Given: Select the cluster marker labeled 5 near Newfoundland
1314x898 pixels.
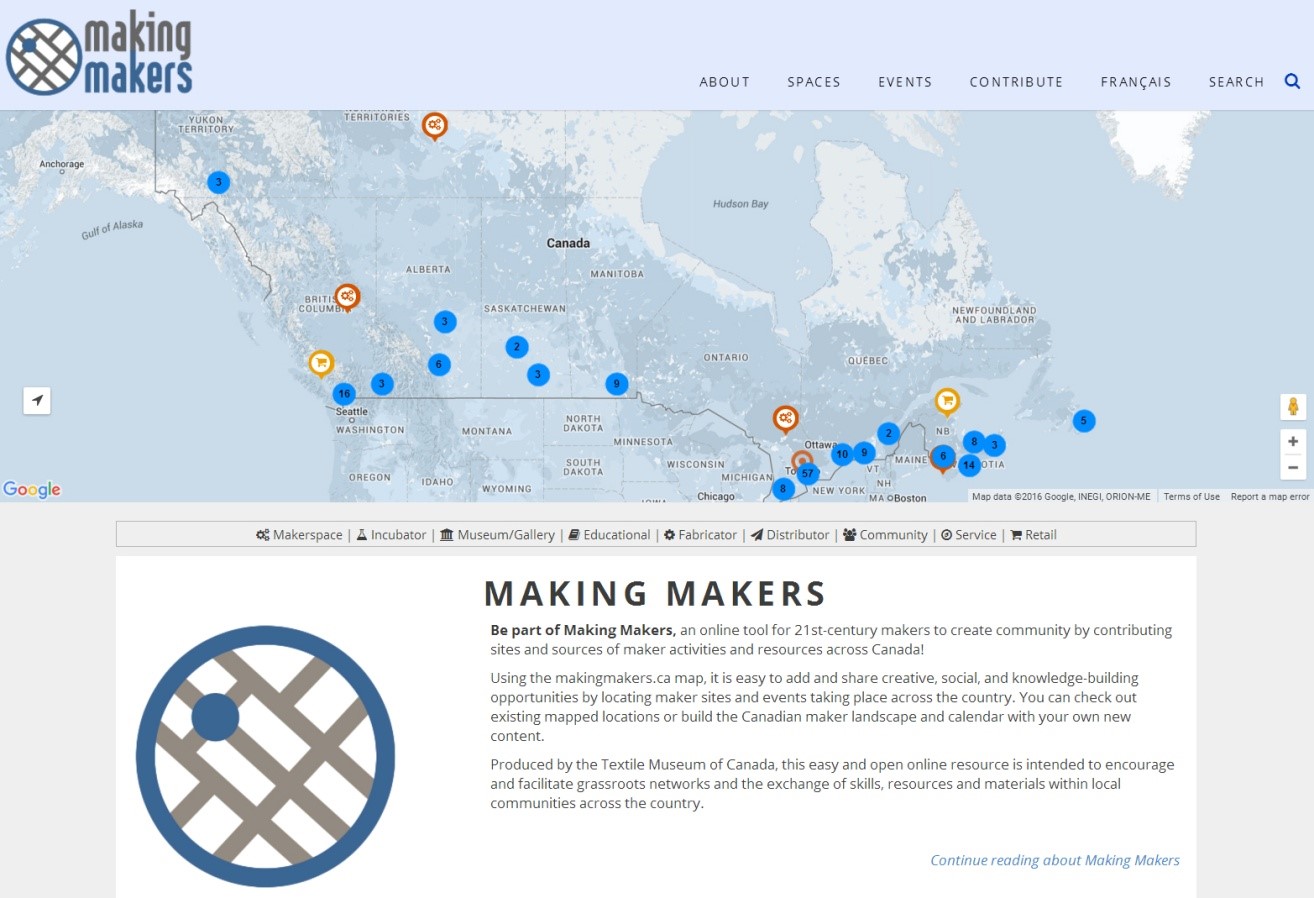Looking at the screenshot, I should pyautogui.click(x=1083, y=421).
